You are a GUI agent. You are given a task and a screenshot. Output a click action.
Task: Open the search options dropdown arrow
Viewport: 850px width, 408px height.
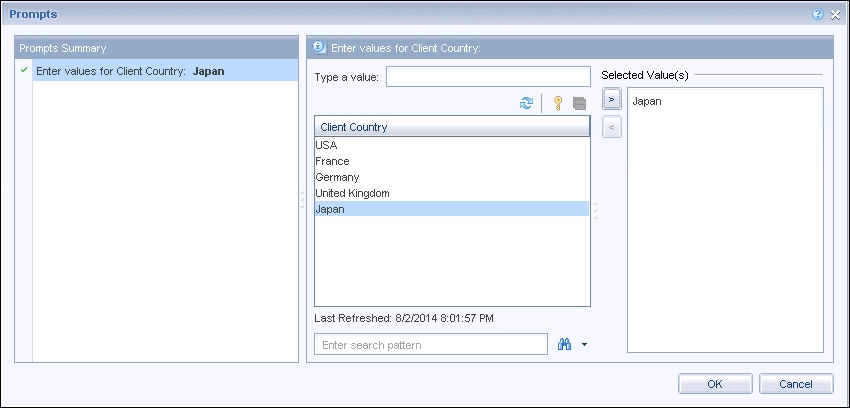pyautogui.click(x=583, y=345)
